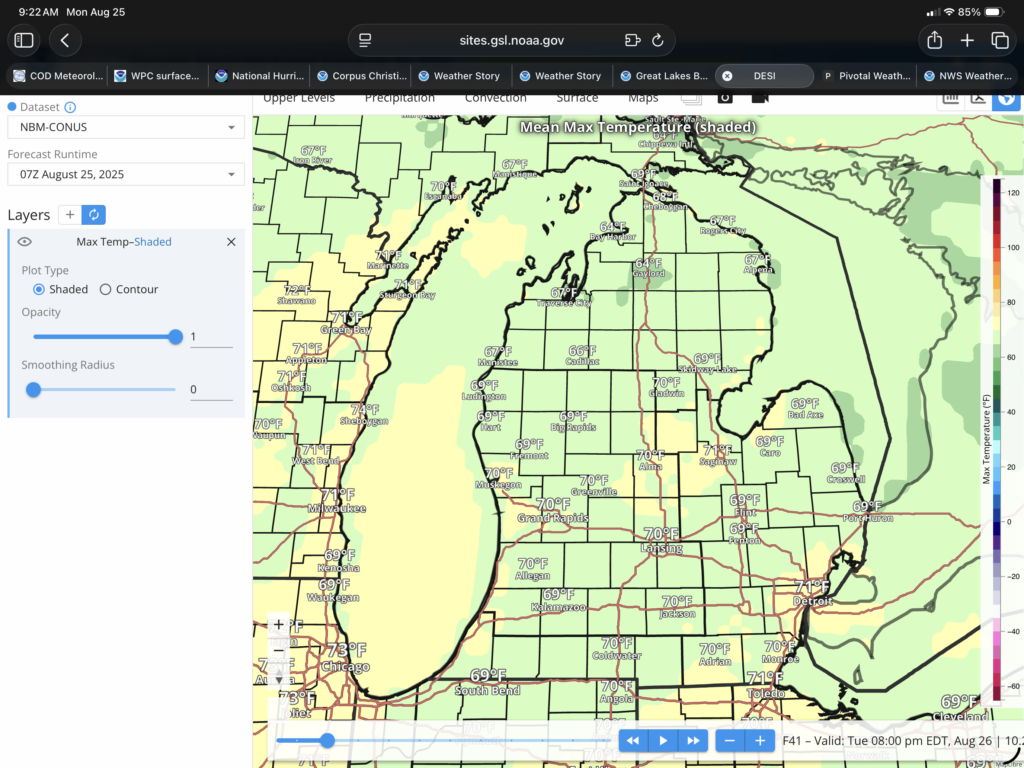The width and height of the screenshot is (1024, 768).
Task: Click the Smoothing Radius value field
Action: click(x=211, y=389)
